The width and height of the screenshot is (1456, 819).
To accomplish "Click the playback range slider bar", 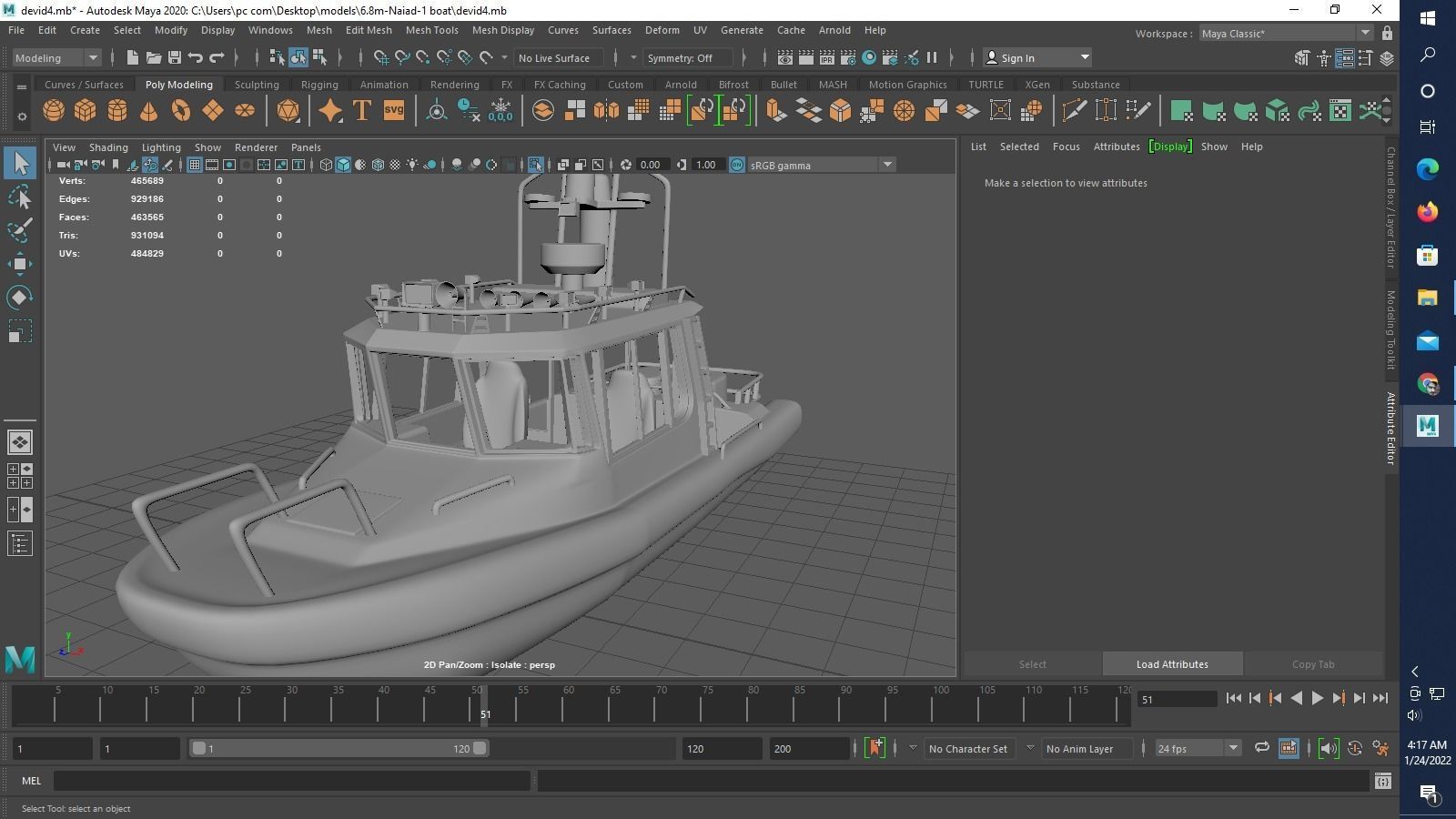I will (x=339, y=748).
